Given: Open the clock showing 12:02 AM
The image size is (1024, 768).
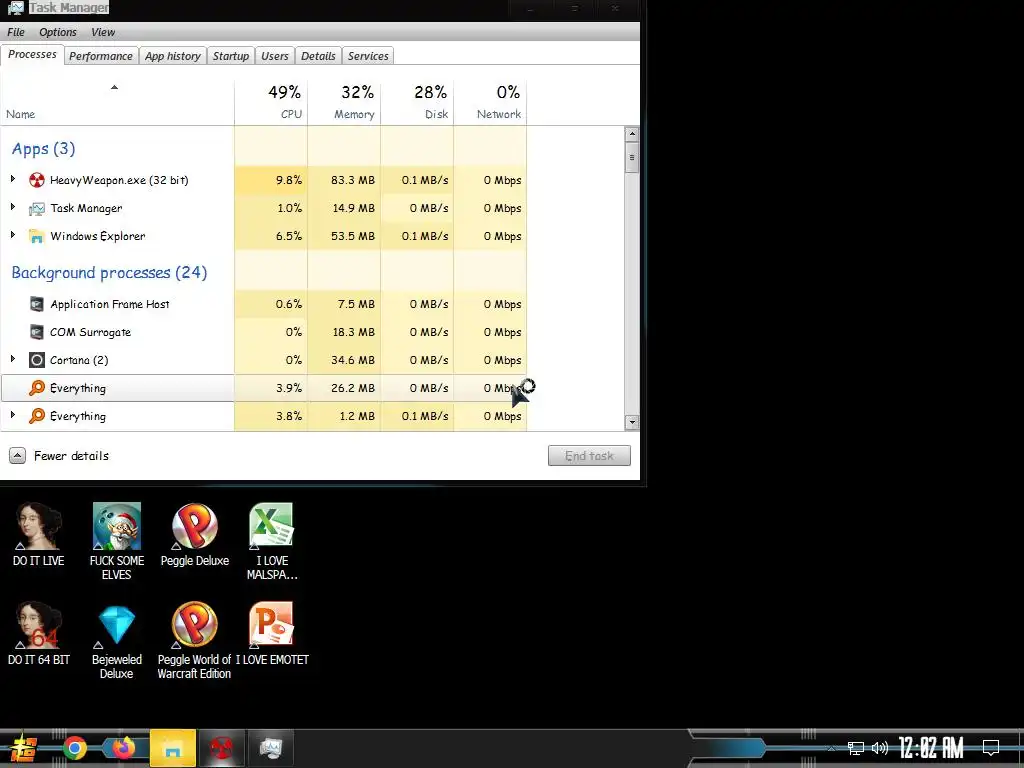Looking at the screenshot, I should pos(931,748).
